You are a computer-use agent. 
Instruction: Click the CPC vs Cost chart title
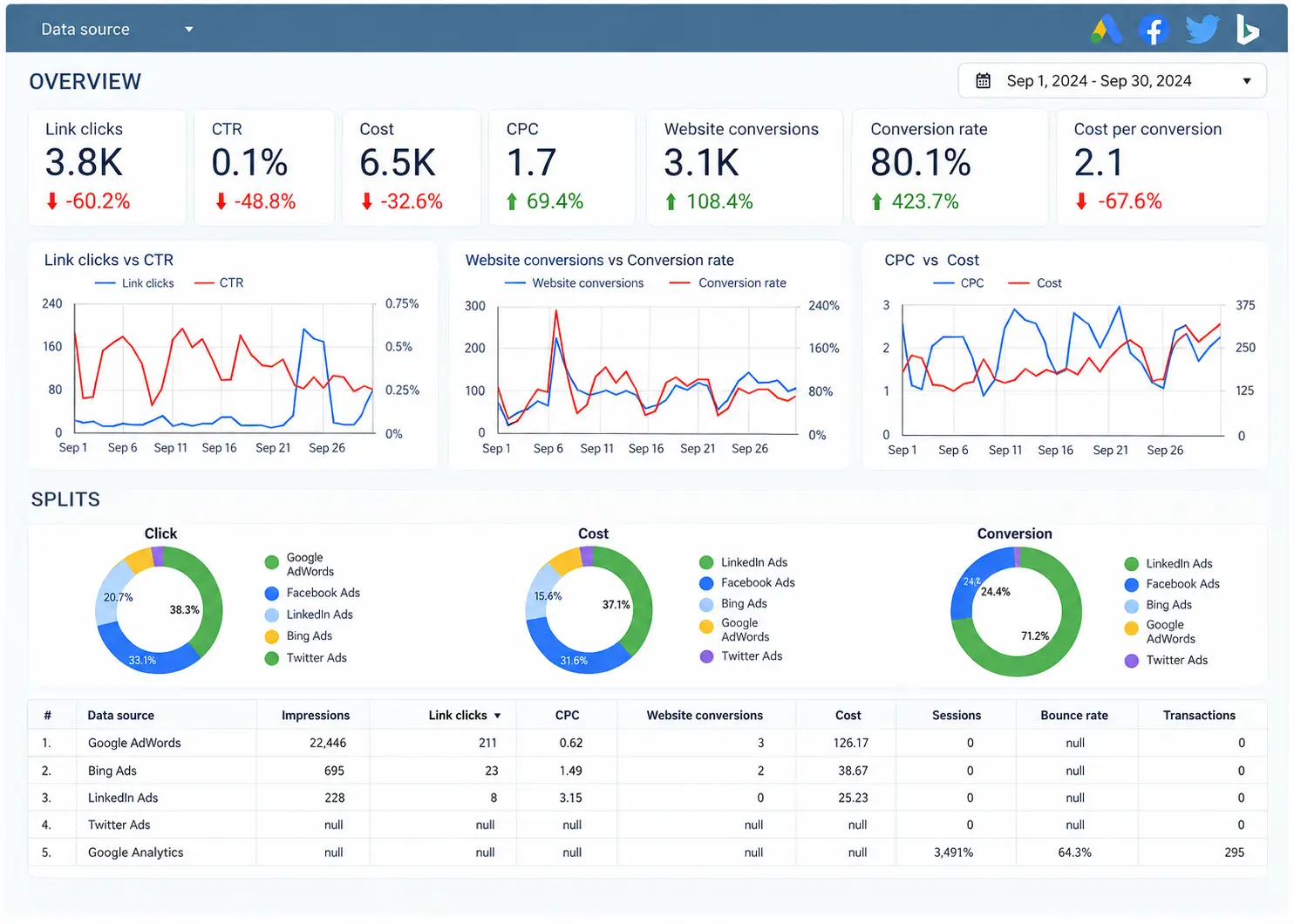(931, 261)
